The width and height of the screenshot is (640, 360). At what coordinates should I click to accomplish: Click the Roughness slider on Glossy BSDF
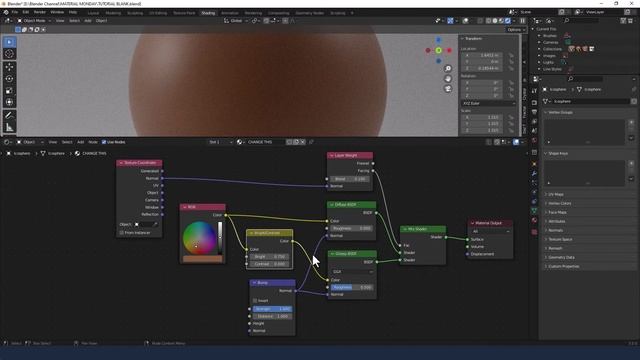pyautogui.click(x=352, y=287)
